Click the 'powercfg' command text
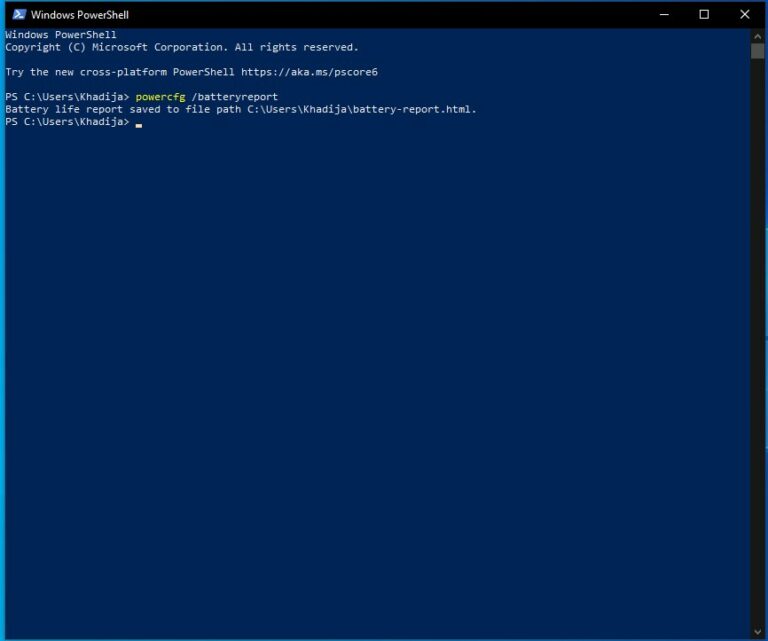768x641 pixels. coord(160,97)
